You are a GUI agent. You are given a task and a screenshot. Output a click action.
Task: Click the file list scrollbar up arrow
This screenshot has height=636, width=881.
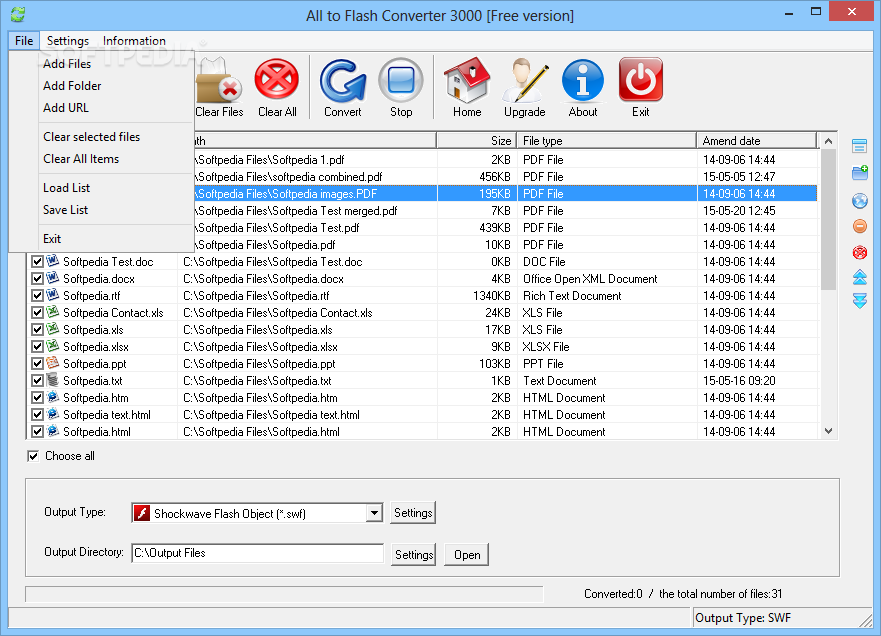[828, 141]
